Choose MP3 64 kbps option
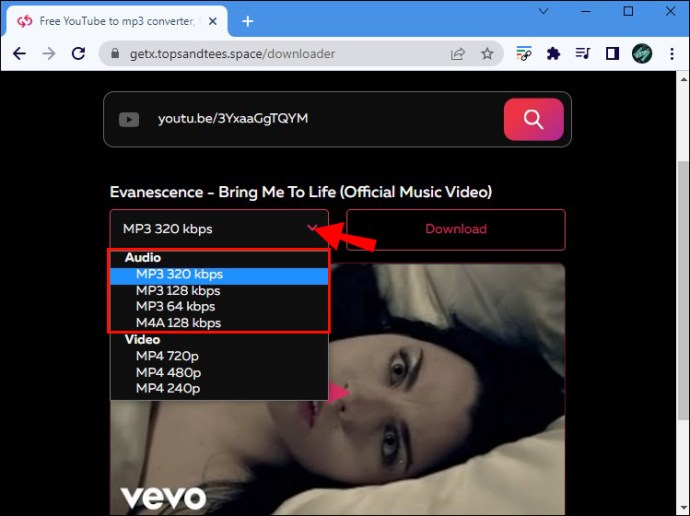This screenshot has width=690, height=516. click(219, 307)
